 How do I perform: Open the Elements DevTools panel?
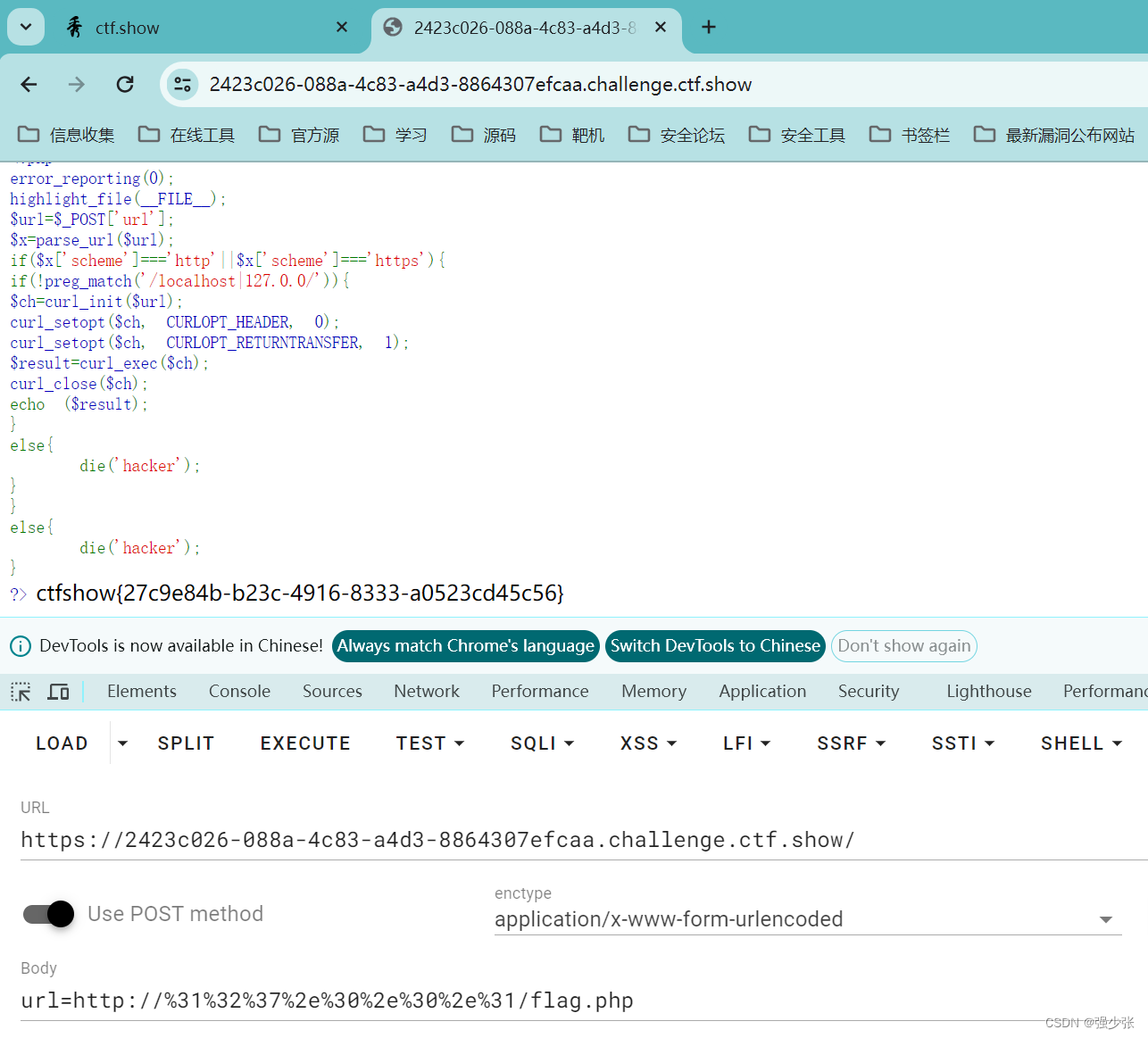(142, 692)
